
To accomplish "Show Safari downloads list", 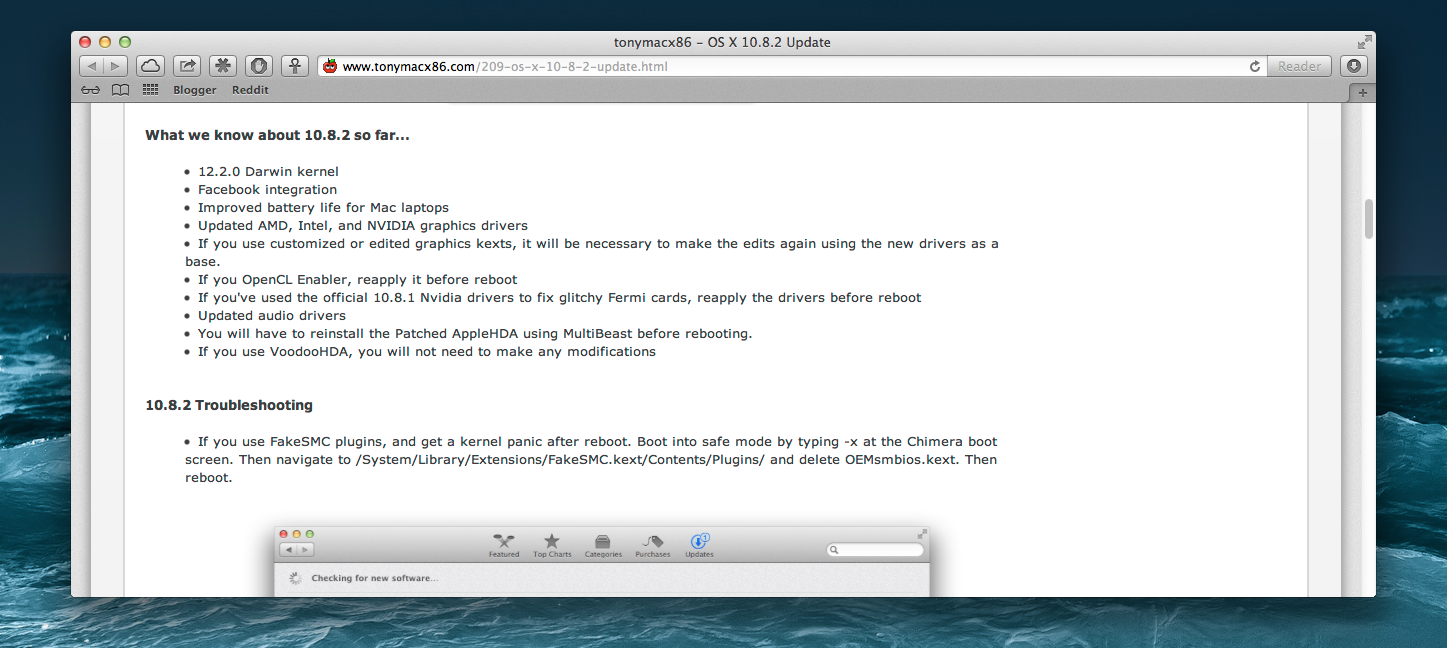I will [x=1353, y=66].
